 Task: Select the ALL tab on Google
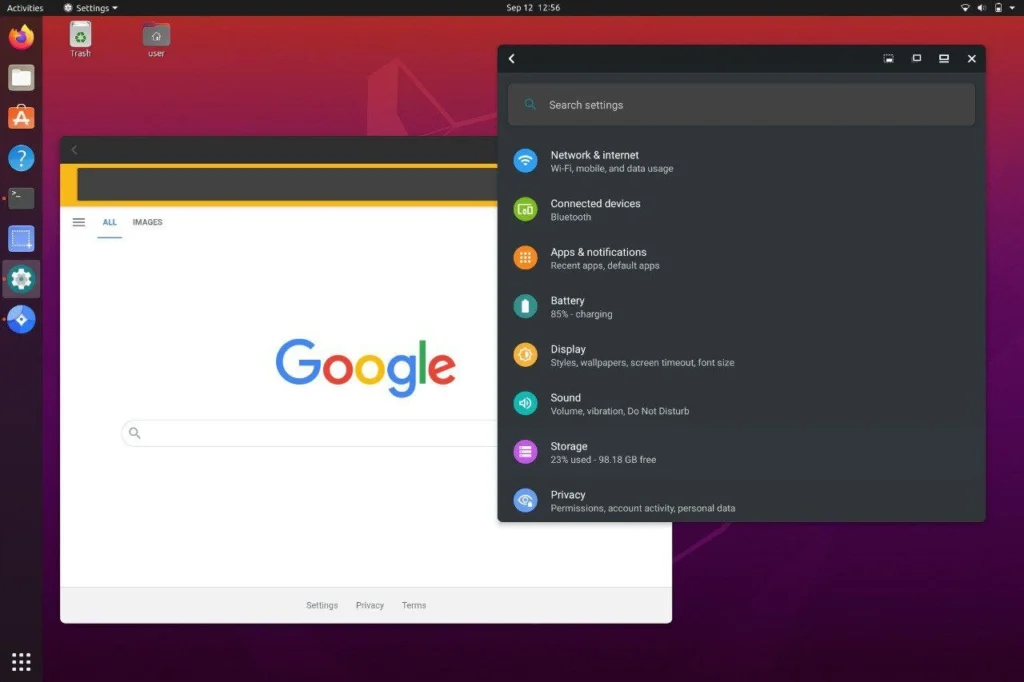click(110, 222)
